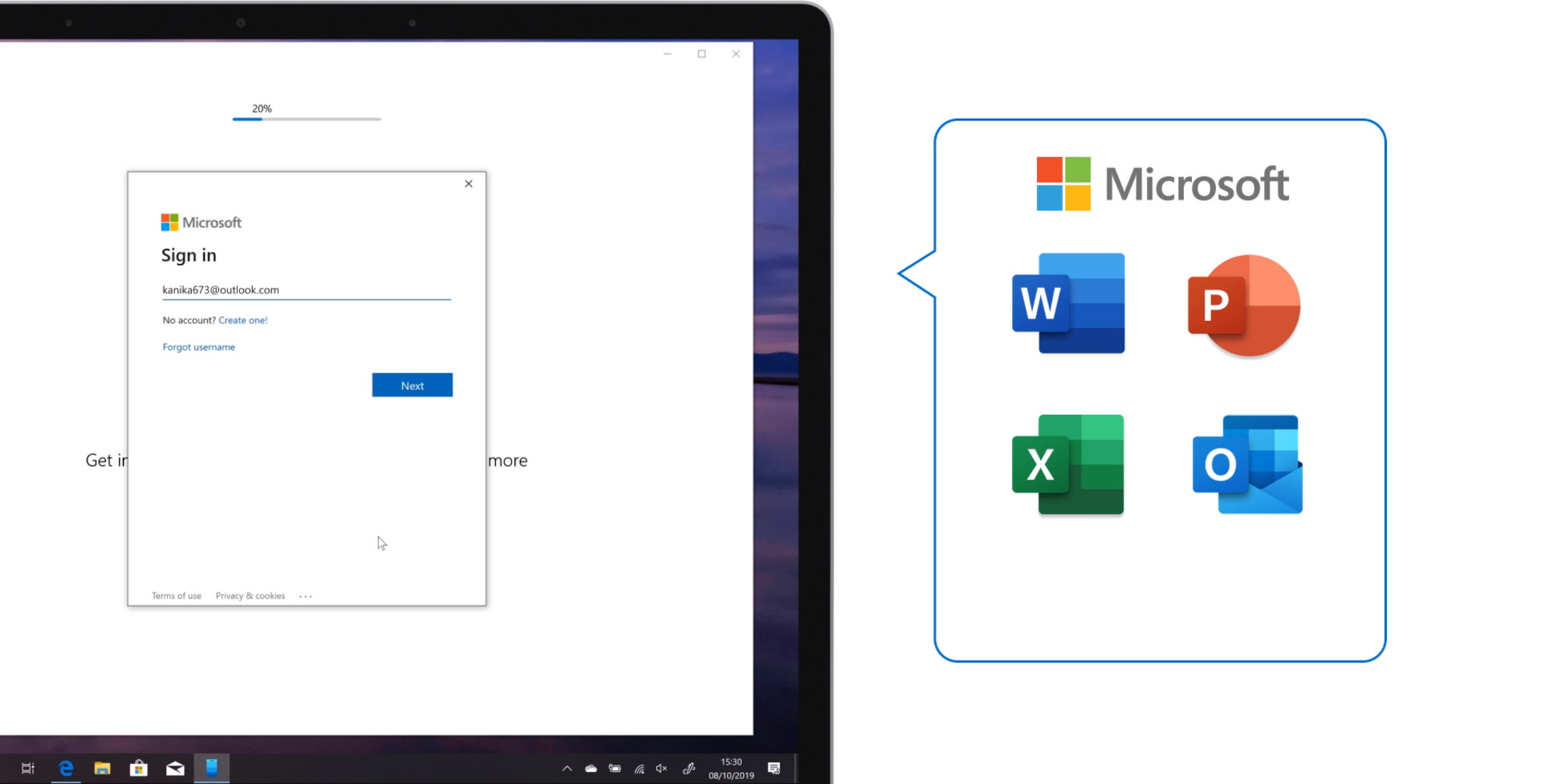Screen dimensions: 1541x784
Task: Open Microsoft Store from the taskbar
Action: (139, 768)
